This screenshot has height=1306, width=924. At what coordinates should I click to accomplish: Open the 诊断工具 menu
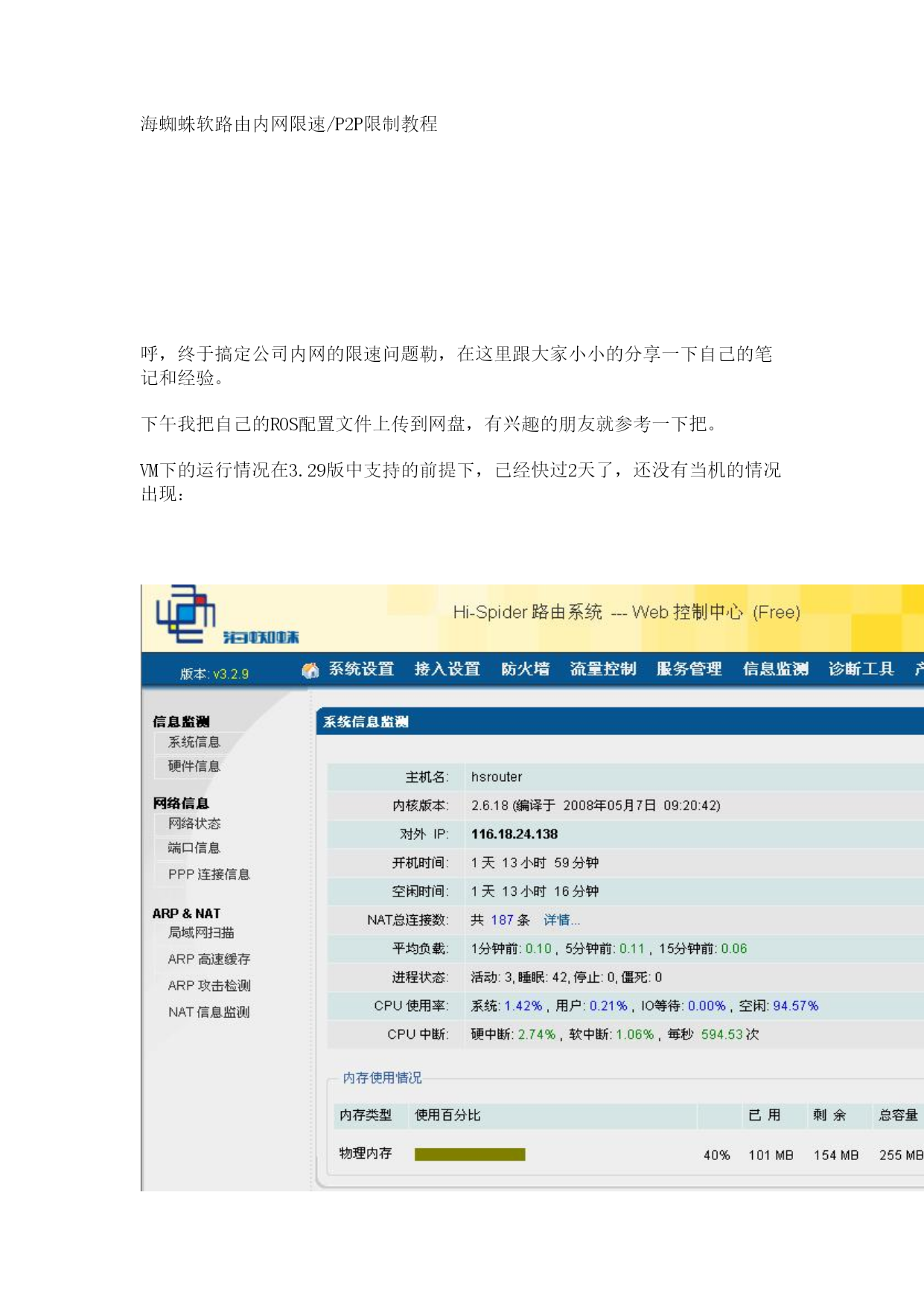coord(861,669)
